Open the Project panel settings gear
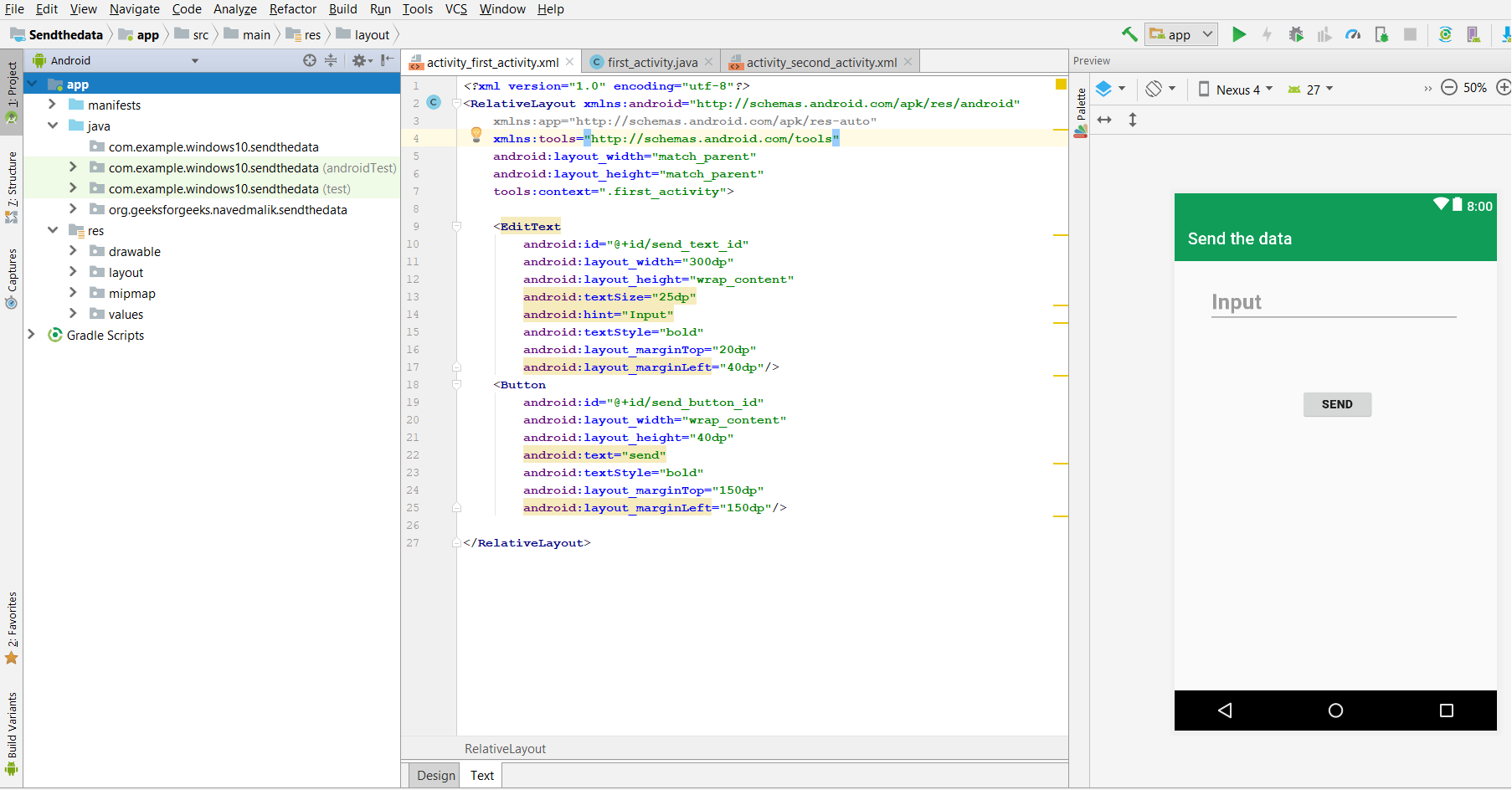Viewport: 1512px width, 790px height. pyautogui.click(x=360, y=60)
